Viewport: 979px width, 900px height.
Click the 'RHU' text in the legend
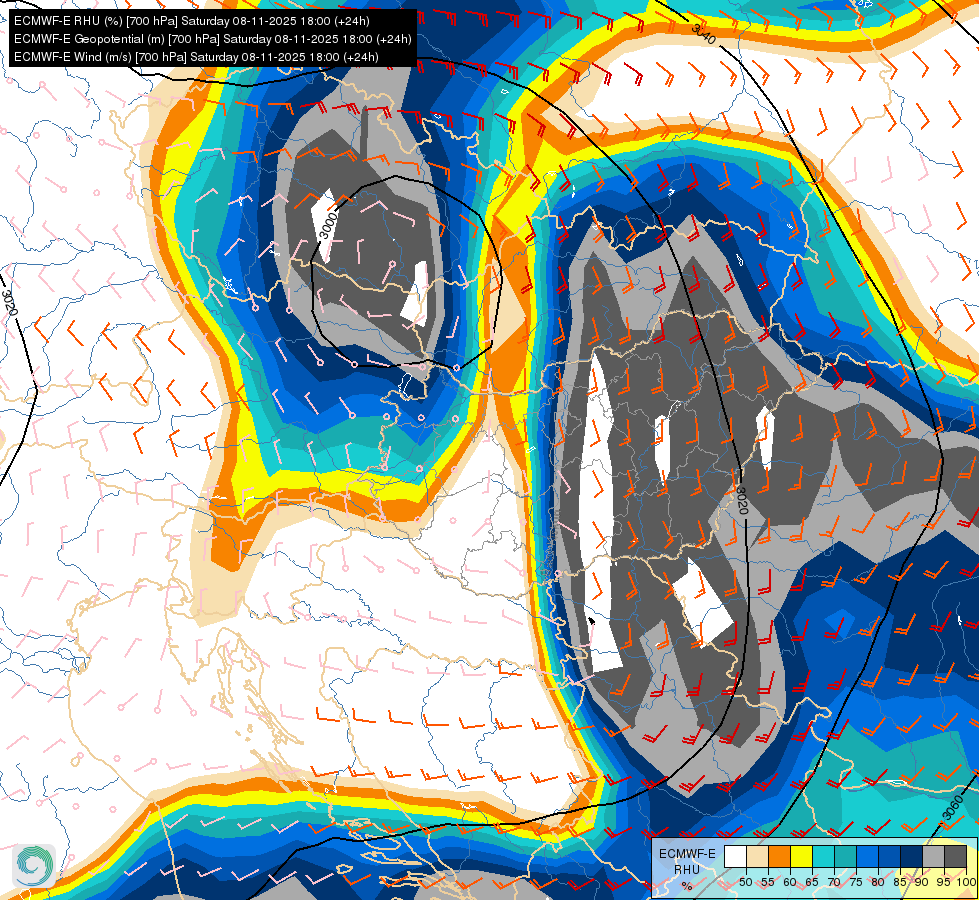[x=687, y=870]
